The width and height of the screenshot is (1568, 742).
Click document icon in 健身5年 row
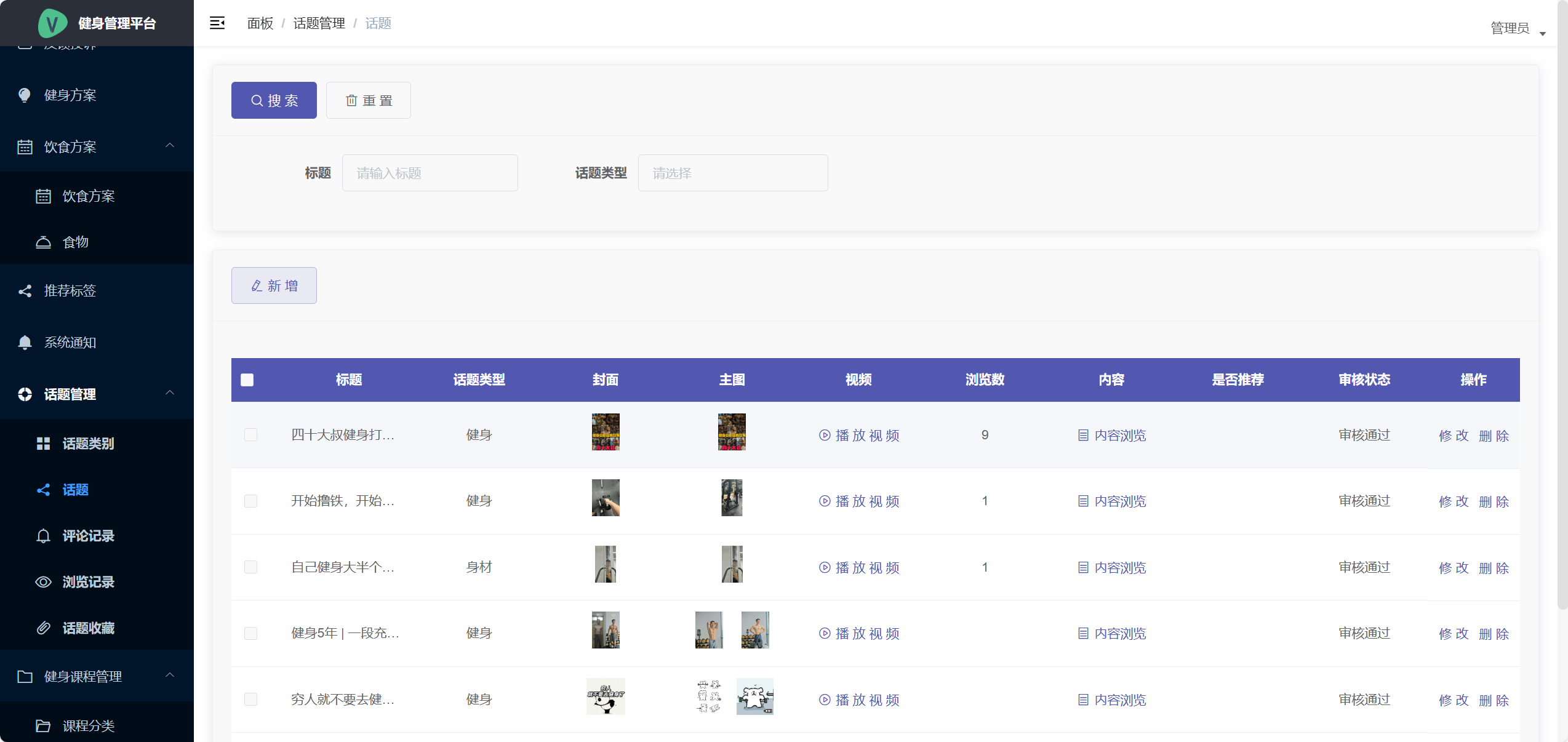point(1083,634)
